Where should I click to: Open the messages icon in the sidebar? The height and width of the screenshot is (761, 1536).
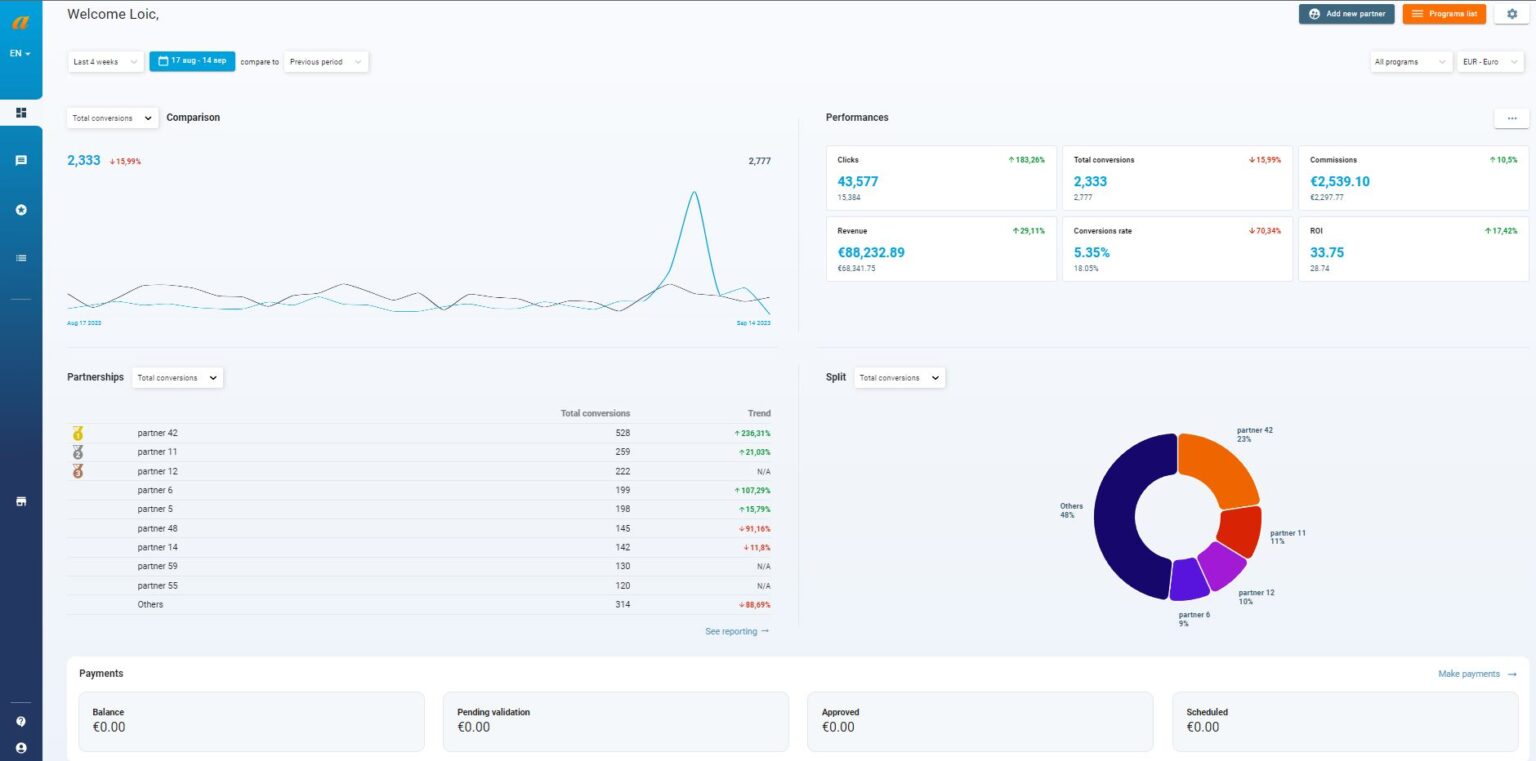coord(21,160)
